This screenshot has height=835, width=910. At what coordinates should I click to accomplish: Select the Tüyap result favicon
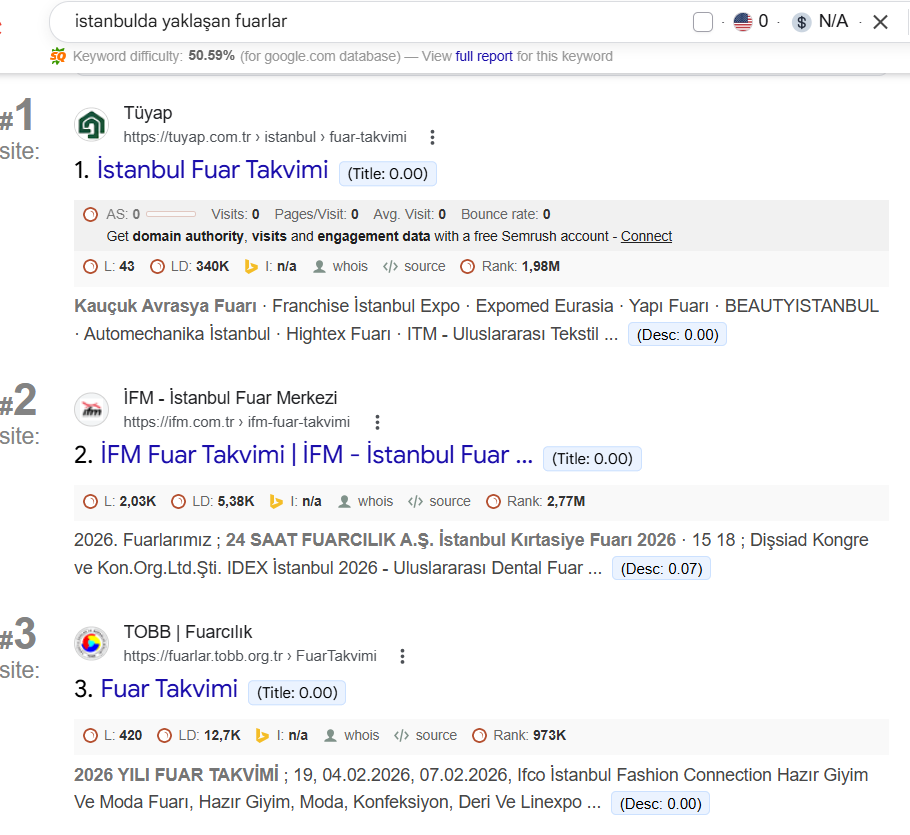[91, 124]
